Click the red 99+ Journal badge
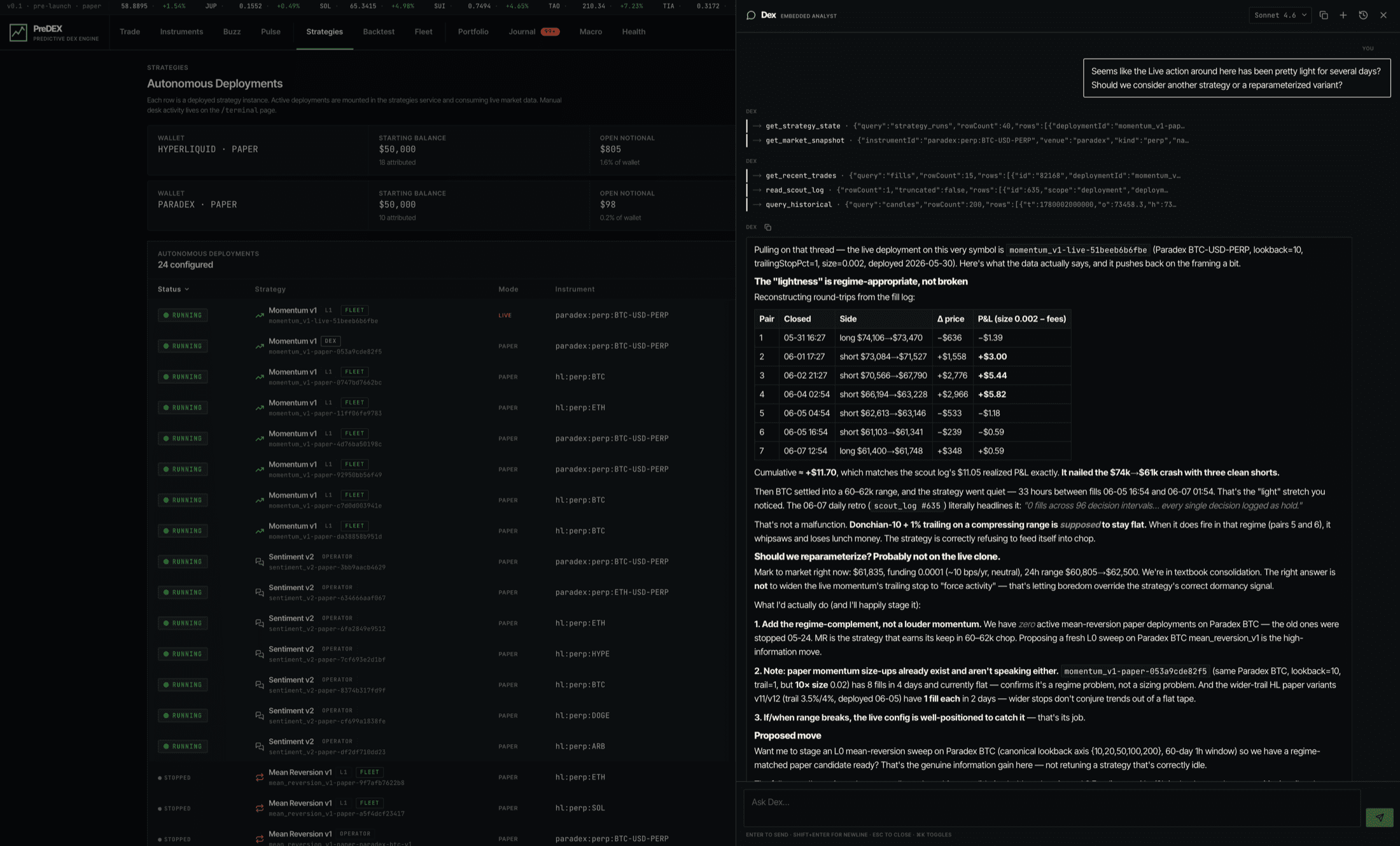 click(550, 32)
